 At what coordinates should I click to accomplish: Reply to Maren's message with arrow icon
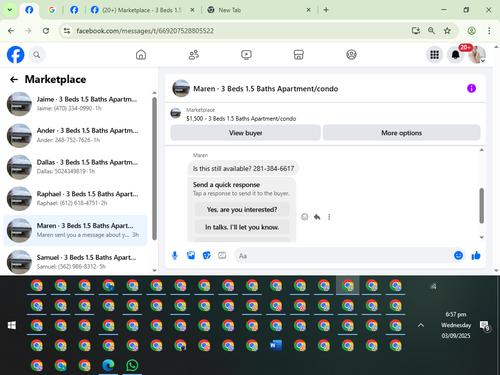317,217
